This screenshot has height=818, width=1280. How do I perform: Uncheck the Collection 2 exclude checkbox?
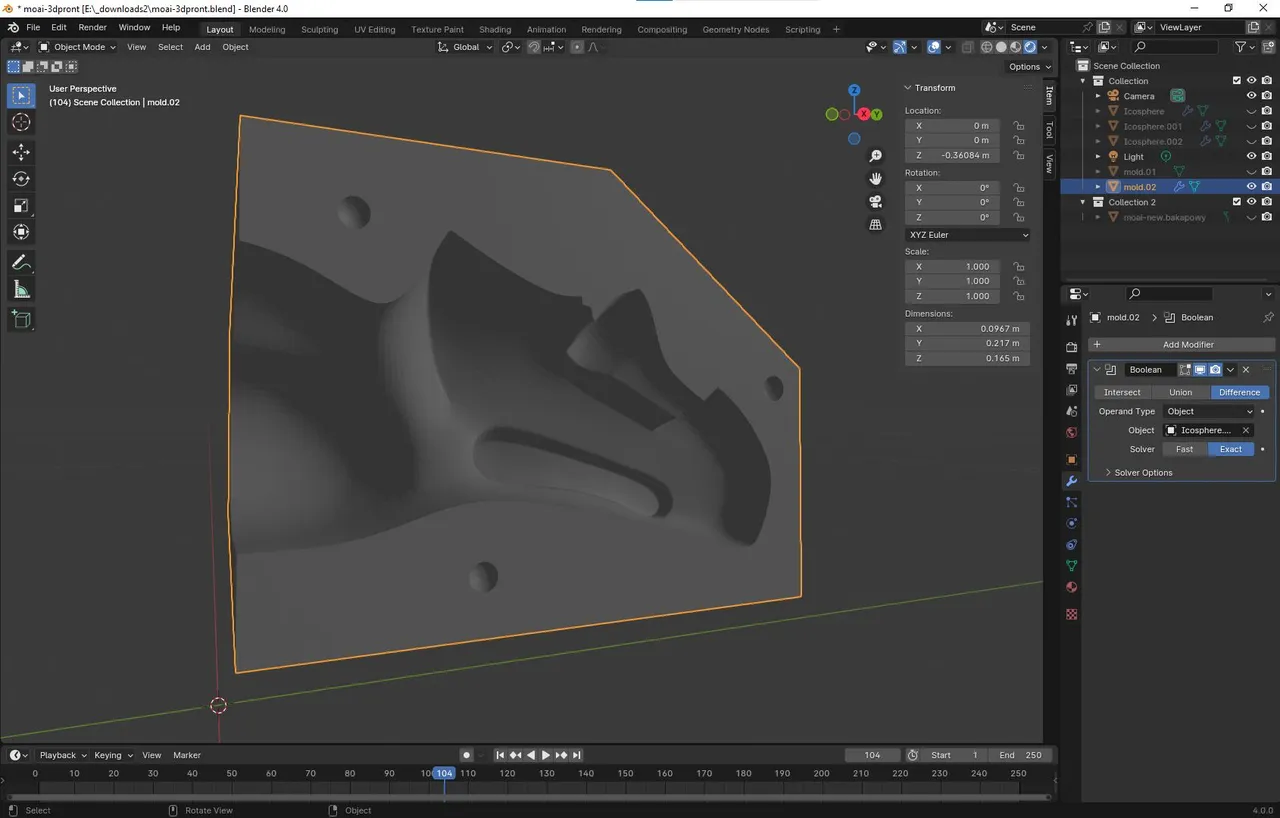pyautogui.click(x=1237, y=202)
